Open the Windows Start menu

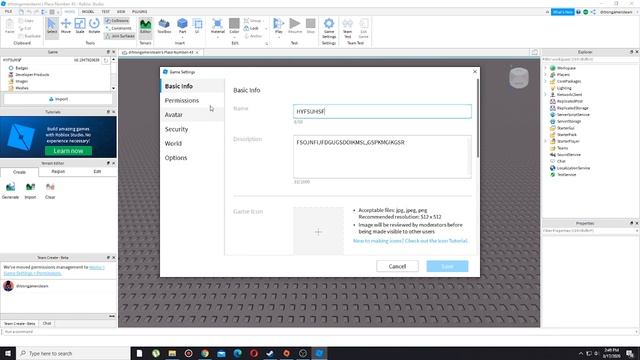(x=8, y=353)
